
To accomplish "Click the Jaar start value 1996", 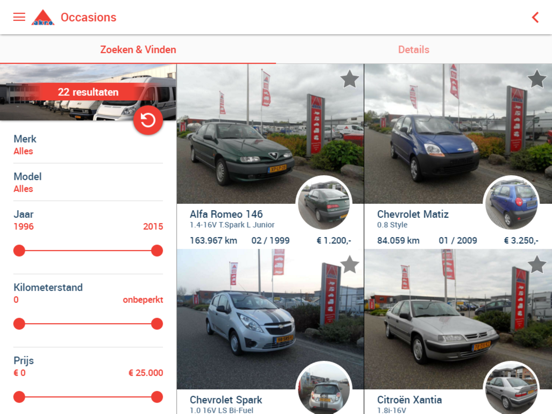I will pyautogui.click(x=24, y=226).
